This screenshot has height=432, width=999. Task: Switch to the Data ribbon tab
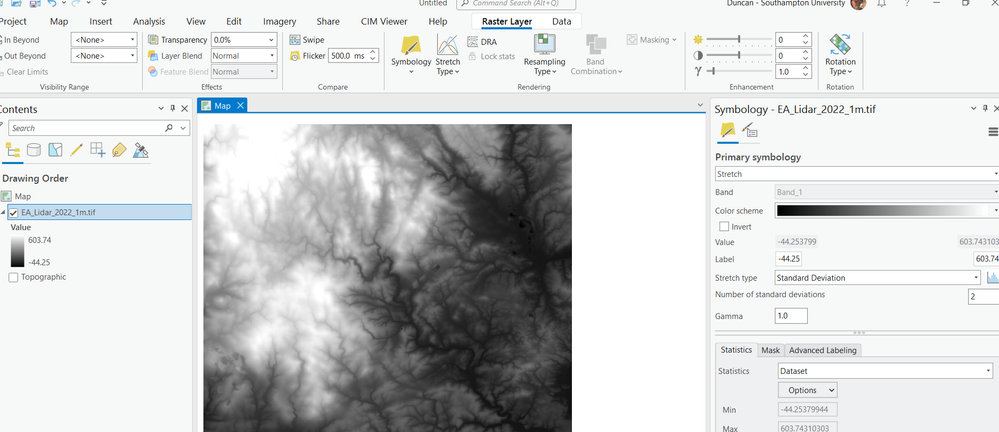point(561,22)
